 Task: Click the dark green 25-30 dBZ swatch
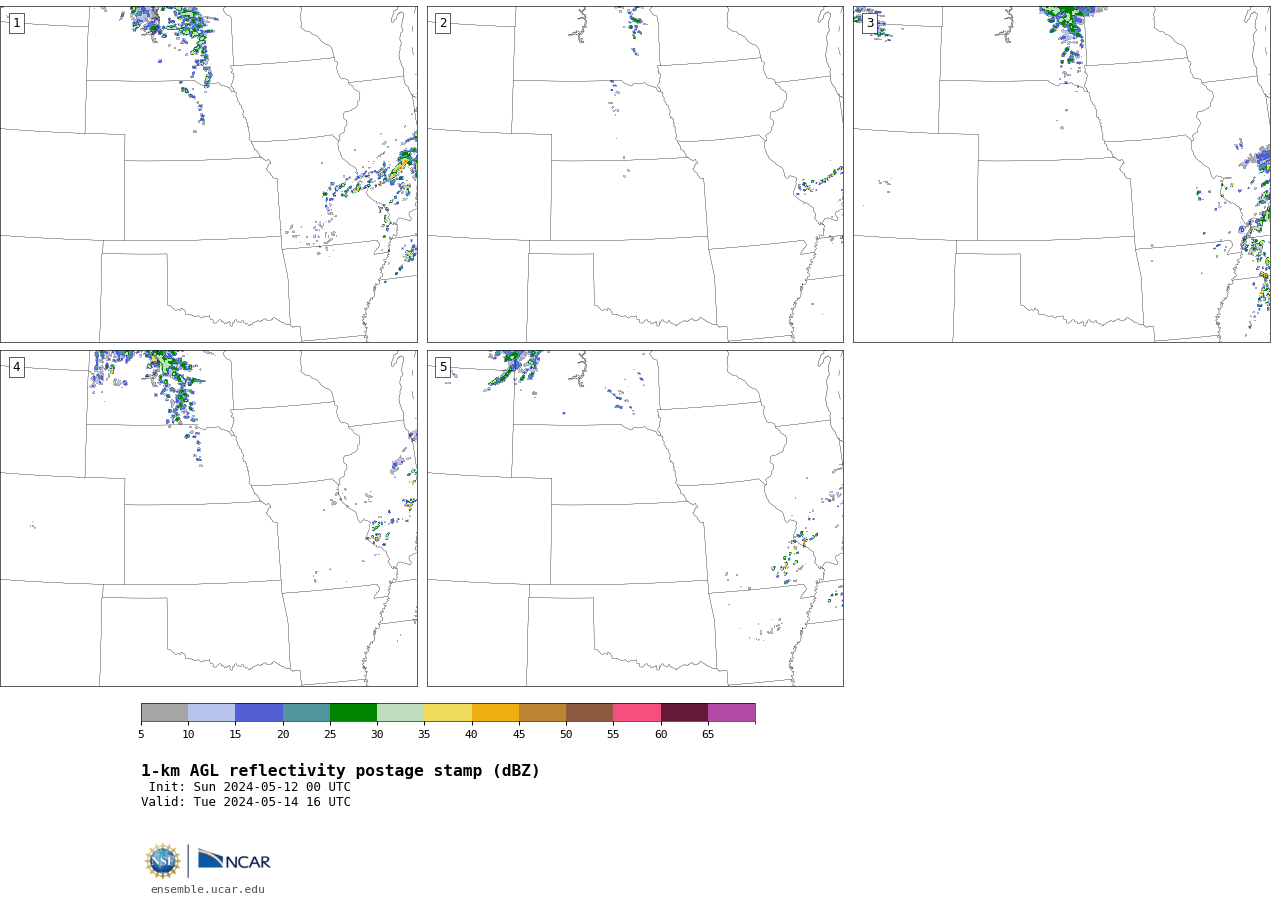[x=353, y=713]
